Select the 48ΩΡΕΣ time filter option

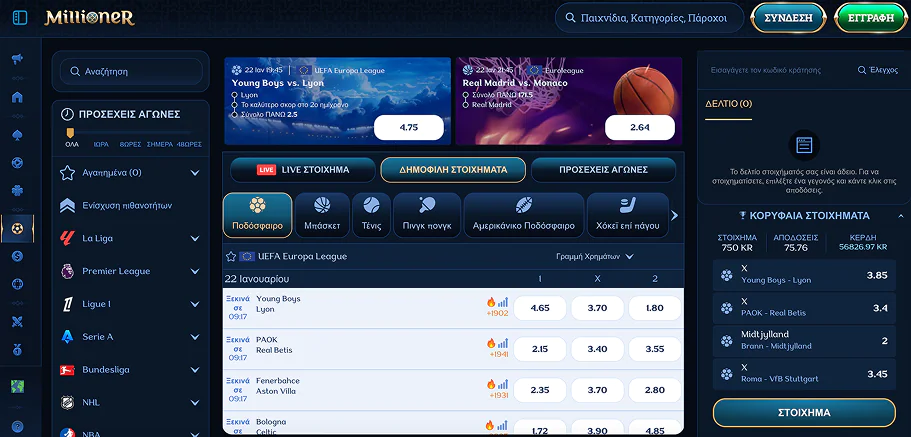pos(189,144)
